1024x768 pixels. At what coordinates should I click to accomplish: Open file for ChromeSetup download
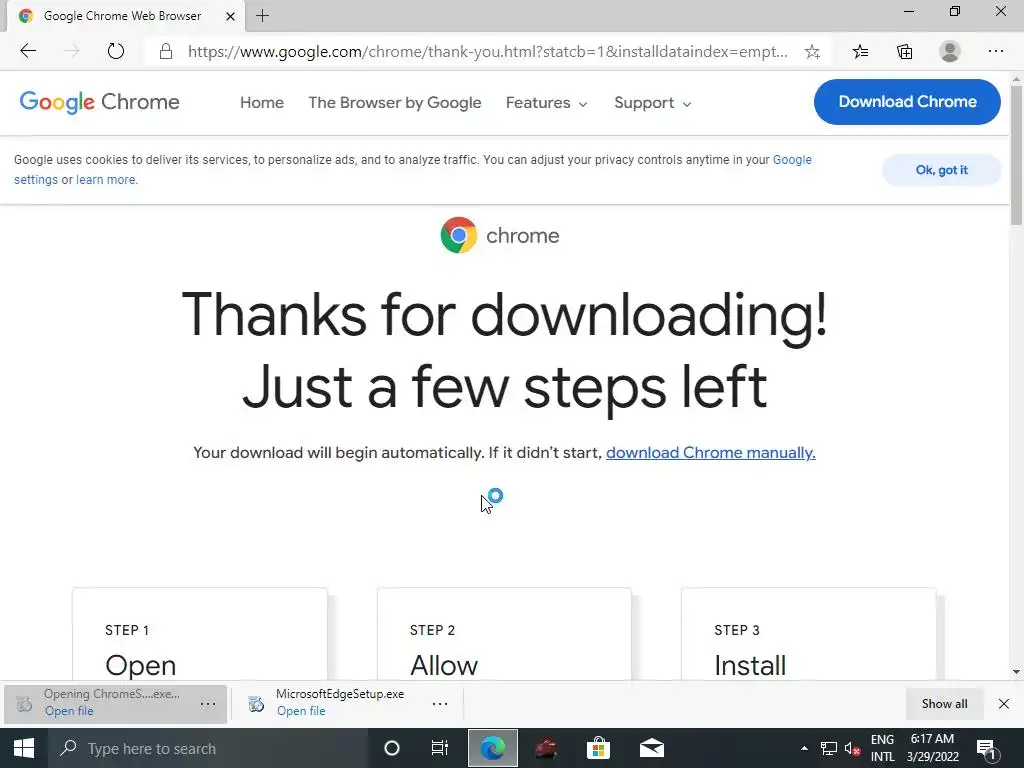[69, 711]
